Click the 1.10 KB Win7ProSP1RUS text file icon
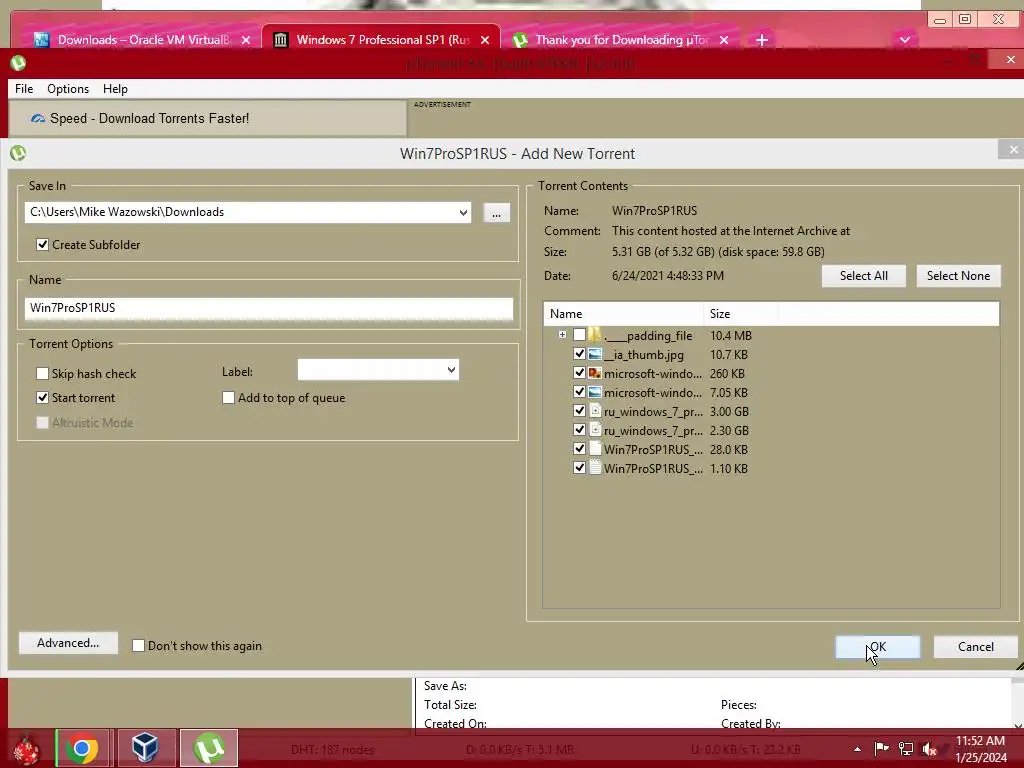1024x768 pixels. tap(595, 468)
